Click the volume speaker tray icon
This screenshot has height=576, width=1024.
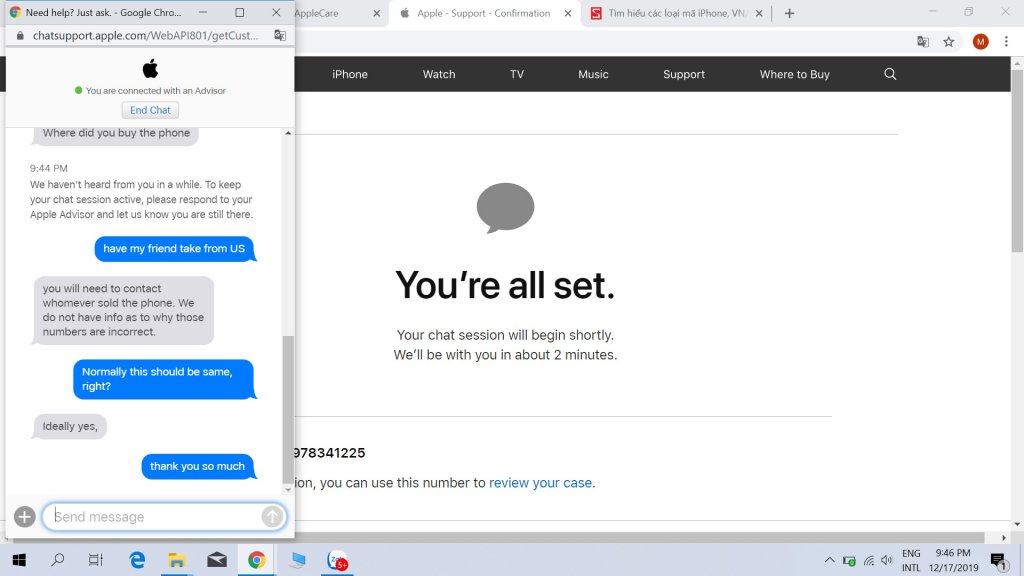887,560
